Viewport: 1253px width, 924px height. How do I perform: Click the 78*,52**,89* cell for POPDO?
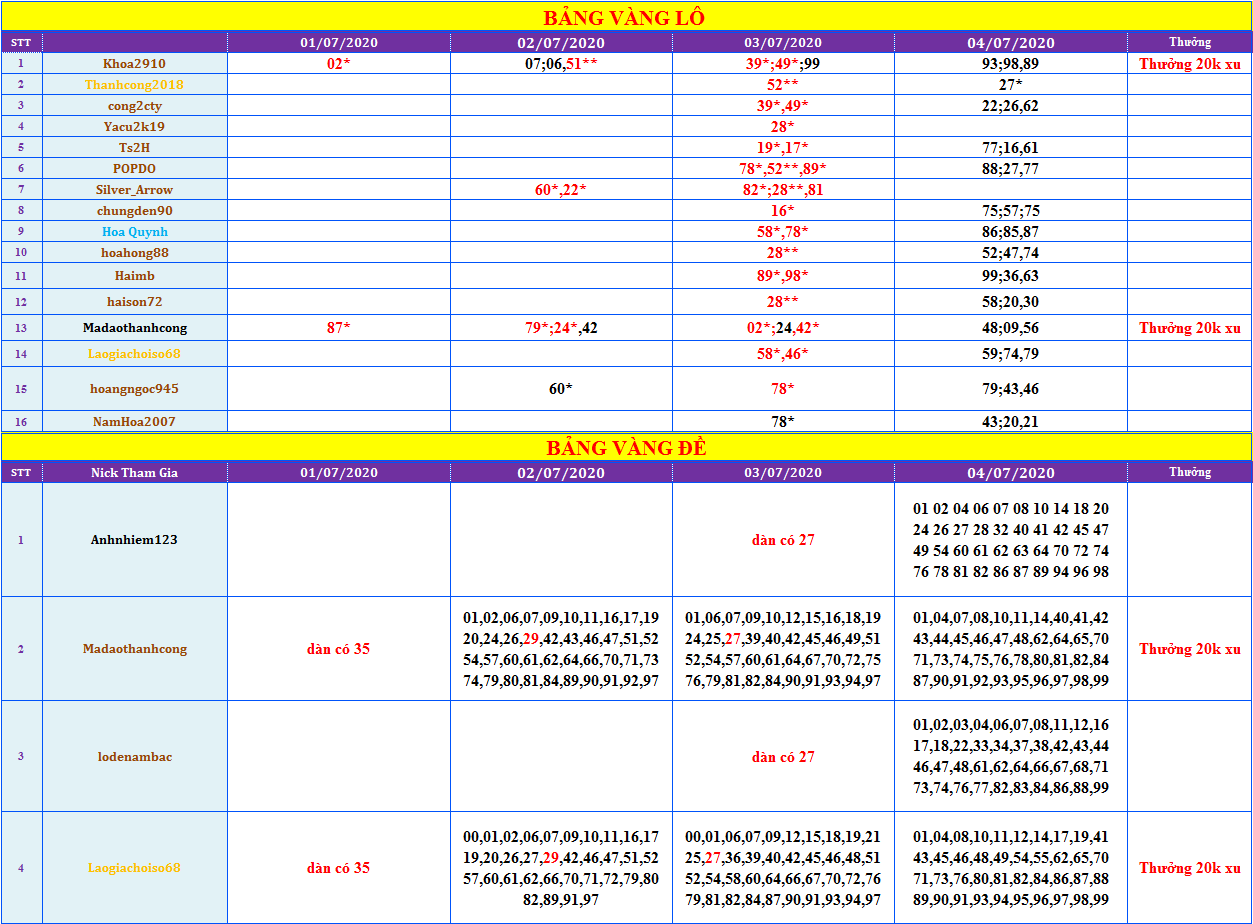(x=783, y=169)
